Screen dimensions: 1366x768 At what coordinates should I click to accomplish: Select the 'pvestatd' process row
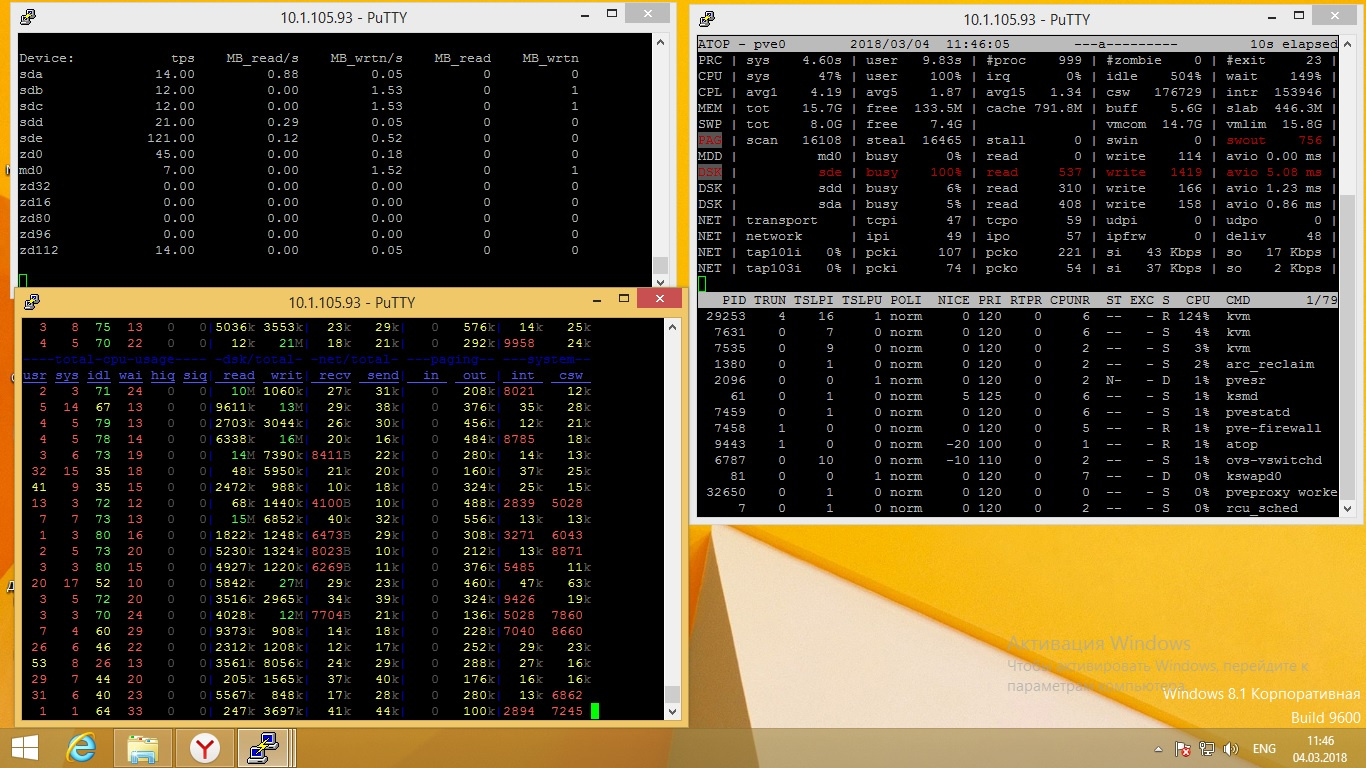tap(1018, 412)
